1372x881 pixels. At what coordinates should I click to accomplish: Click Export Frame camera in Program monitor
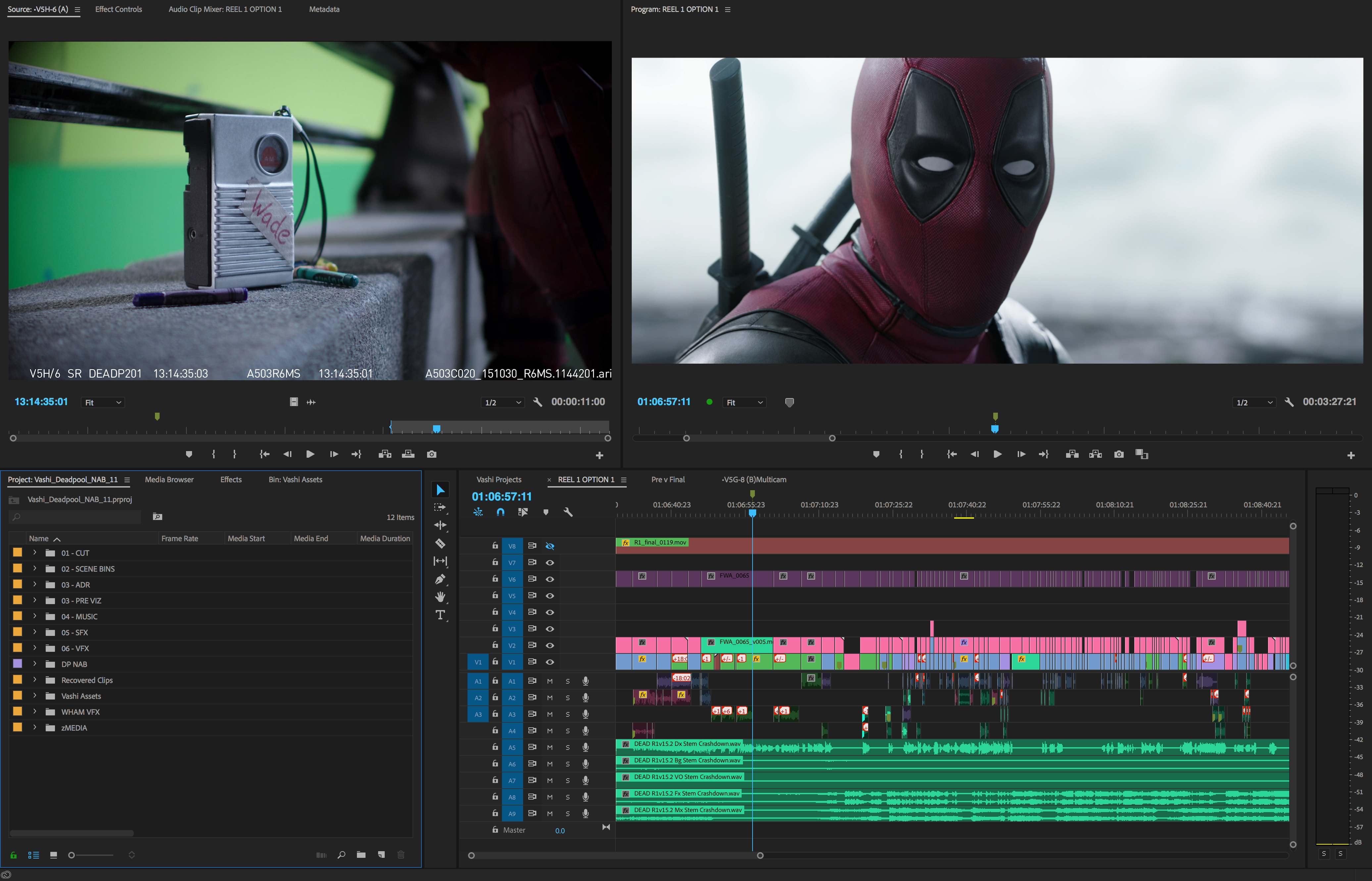[x=1119, y=454]
